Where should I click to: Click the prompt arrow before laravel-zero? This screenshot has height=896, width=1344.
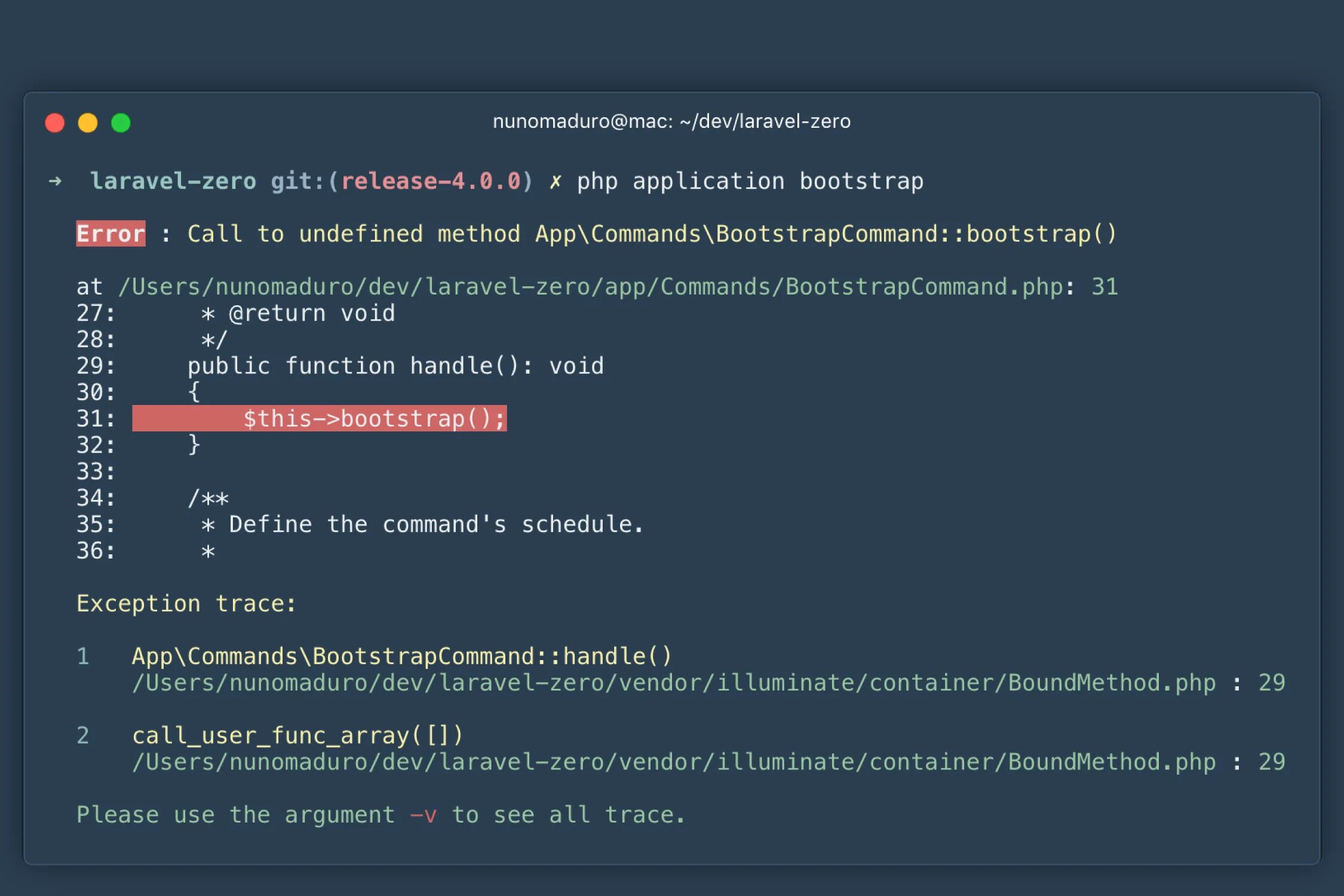(56, 181)
